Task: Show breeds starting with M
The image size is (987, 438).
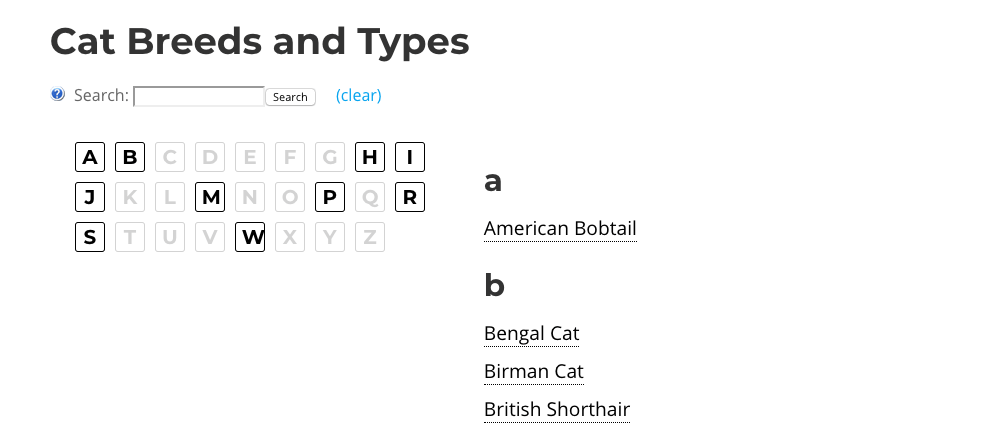Action: tap(210, 197)
